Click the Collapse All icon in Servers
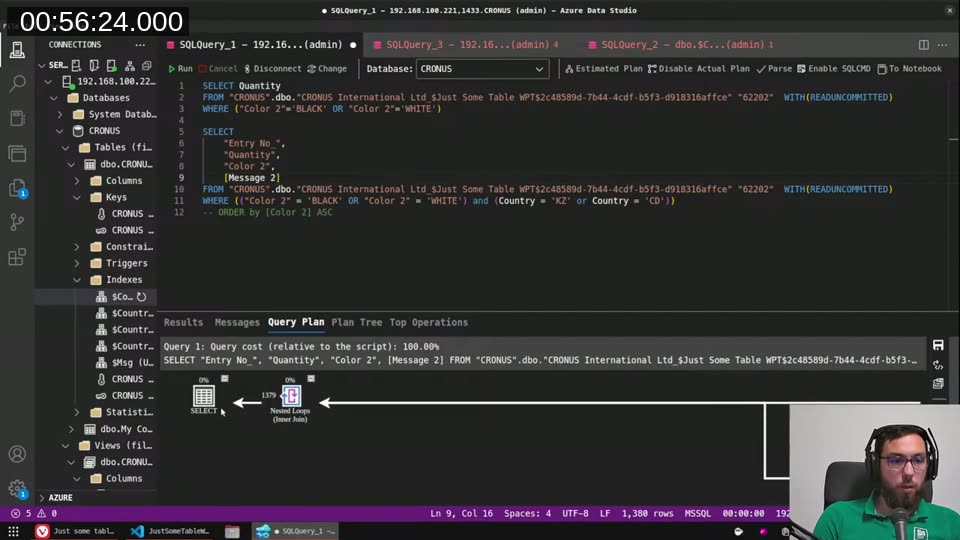 click(147, 65)
